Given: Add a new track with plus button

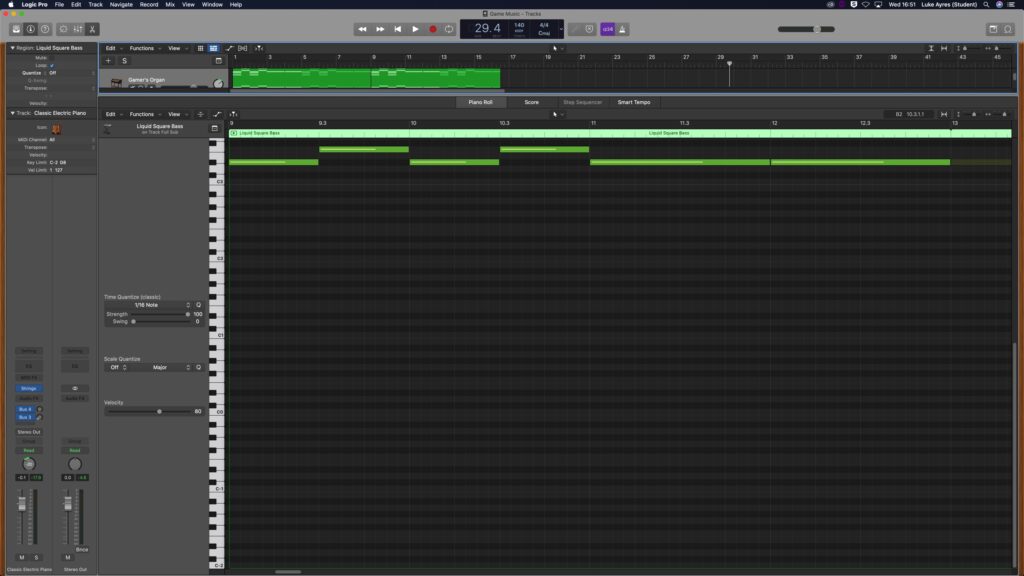Looking at the screenshot, I should pos(108,61).
